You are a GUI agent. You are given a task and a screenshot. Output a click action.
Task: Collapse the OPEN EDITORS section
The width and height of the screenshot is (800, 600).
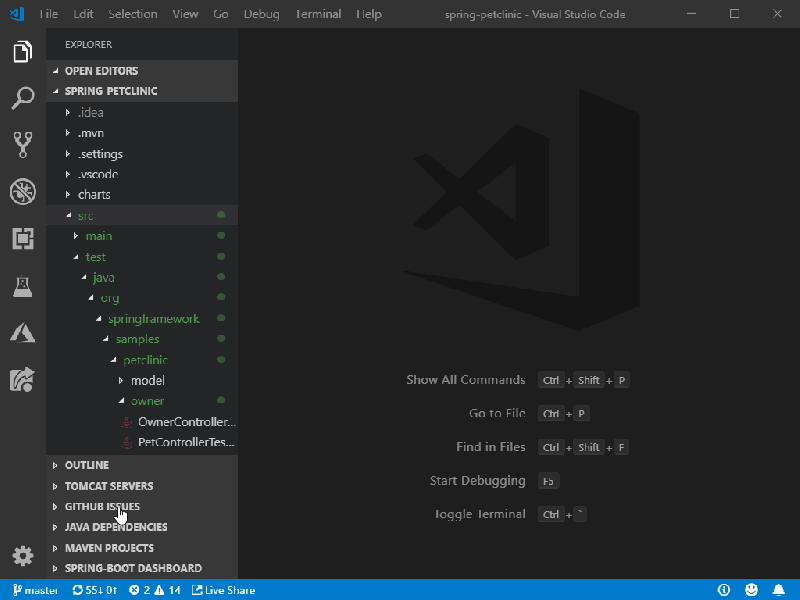click(100, 70)
